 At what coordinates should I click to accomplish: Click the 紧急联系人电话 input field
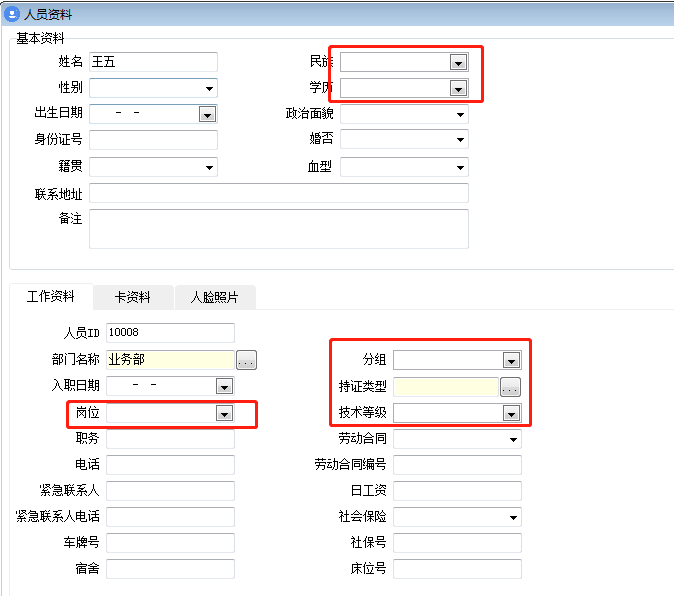tap(170, 517)
